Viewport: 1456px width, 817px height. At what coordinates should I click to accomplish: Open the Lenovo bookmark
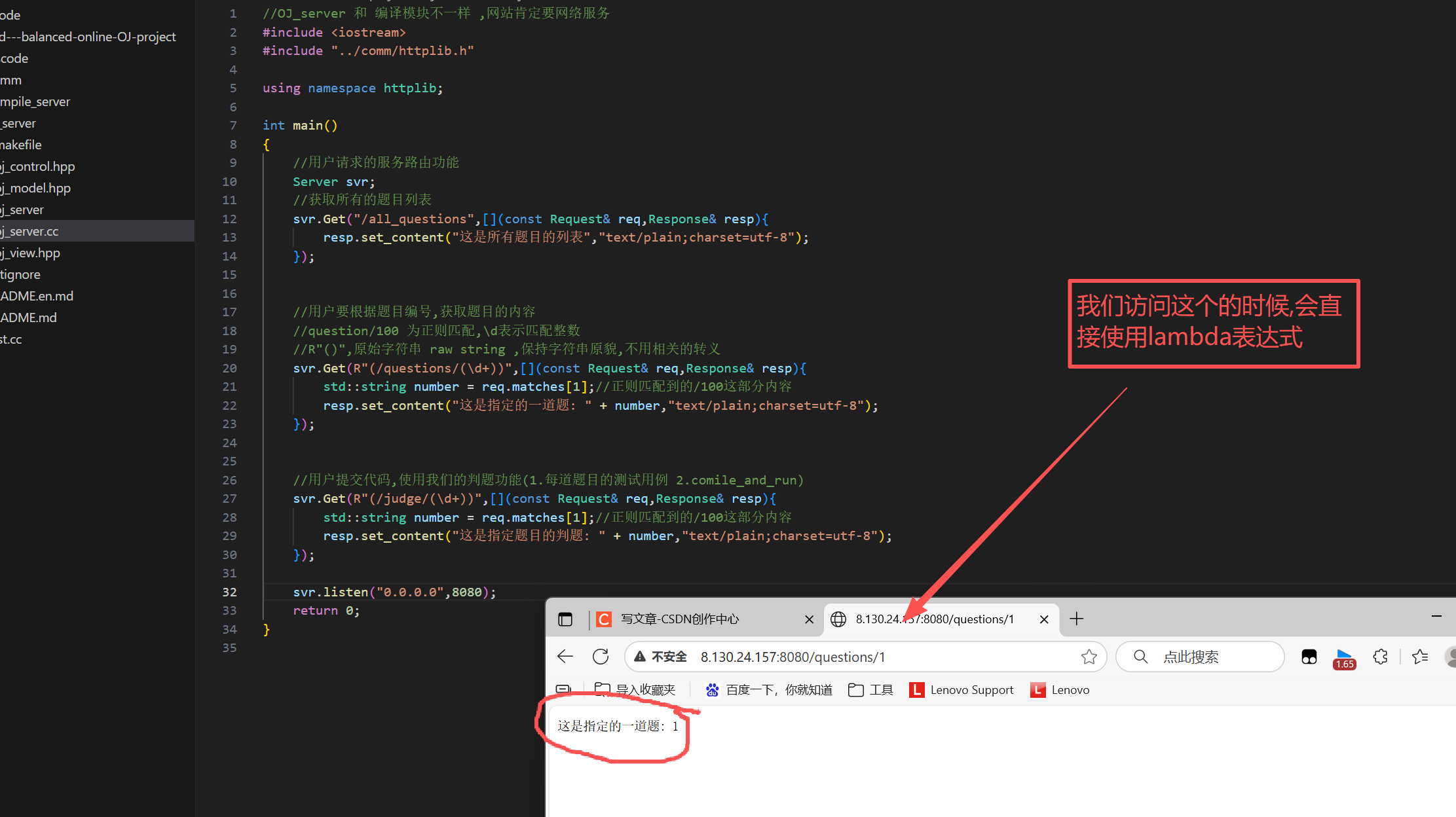(x=1060, y=690)
